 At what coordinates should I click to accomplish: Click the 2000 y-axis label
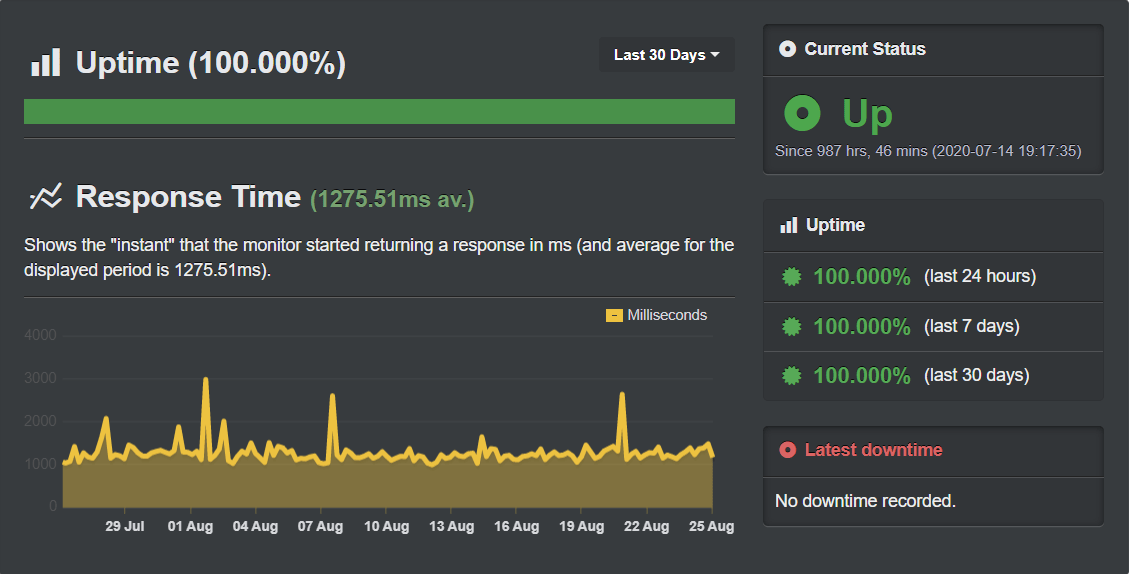click(x=40, y=421)
